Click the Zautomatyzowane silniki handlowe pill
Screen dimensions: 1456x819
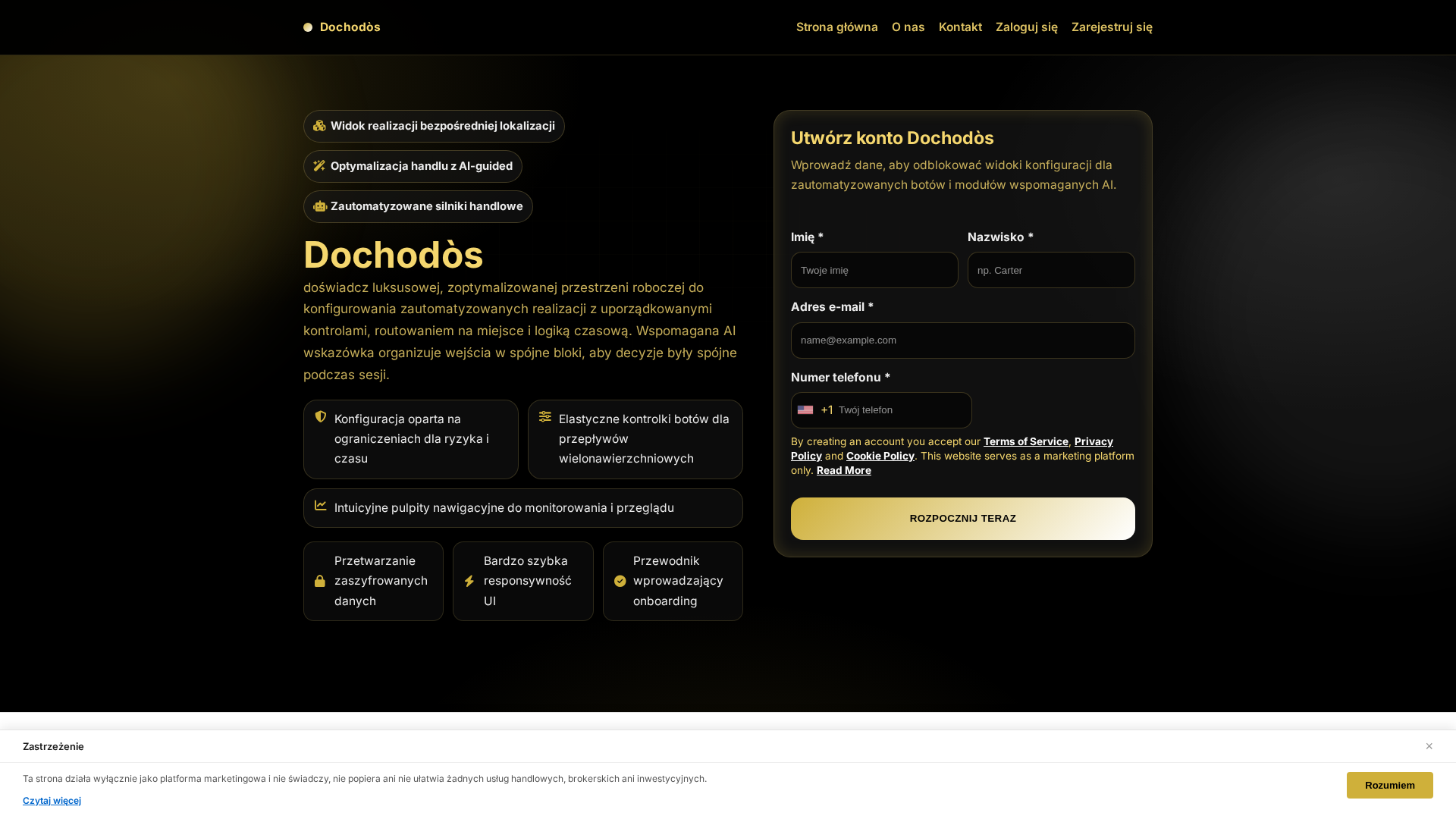tap(418, 206)
